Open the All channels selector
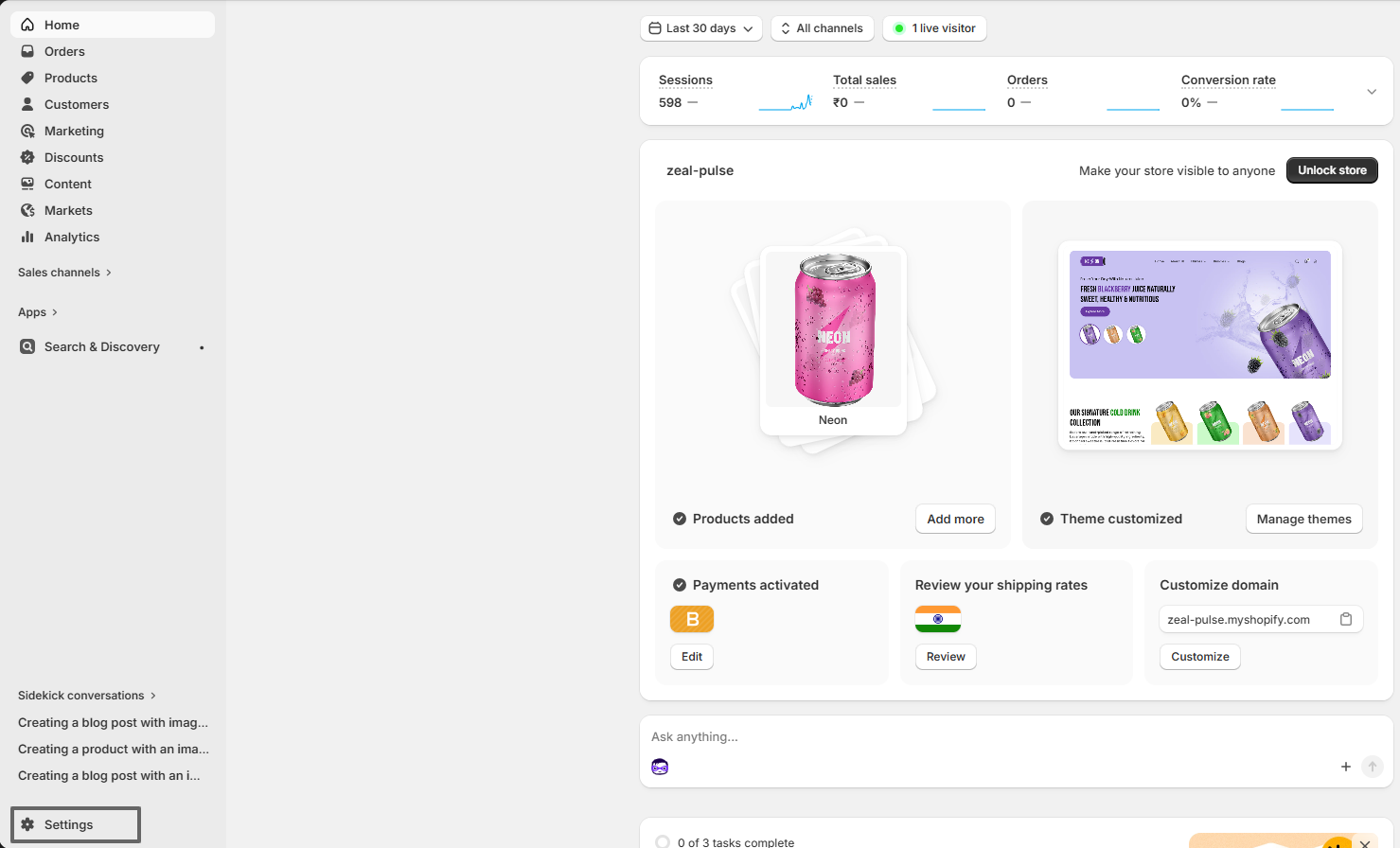 click(822, 28)
